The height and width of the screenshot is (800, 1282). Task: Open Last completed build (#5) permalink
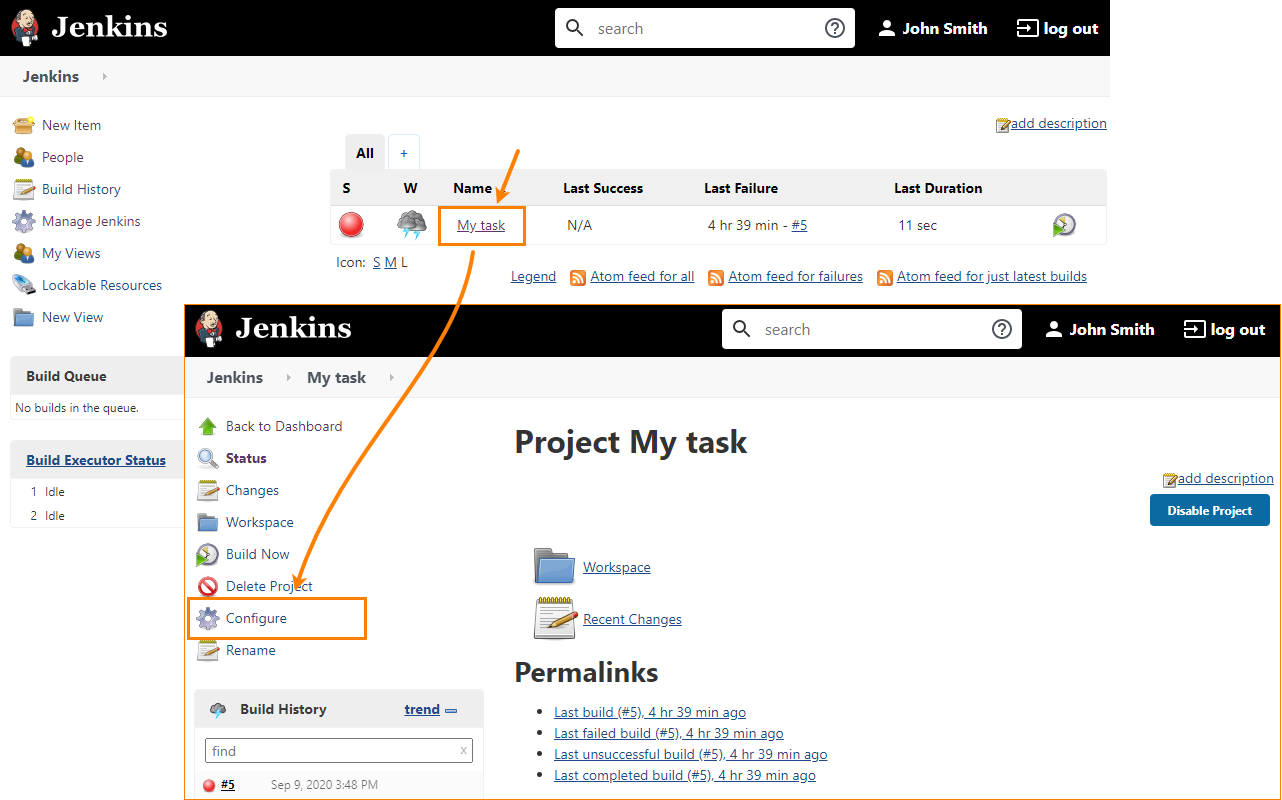[x=685, y=775]
